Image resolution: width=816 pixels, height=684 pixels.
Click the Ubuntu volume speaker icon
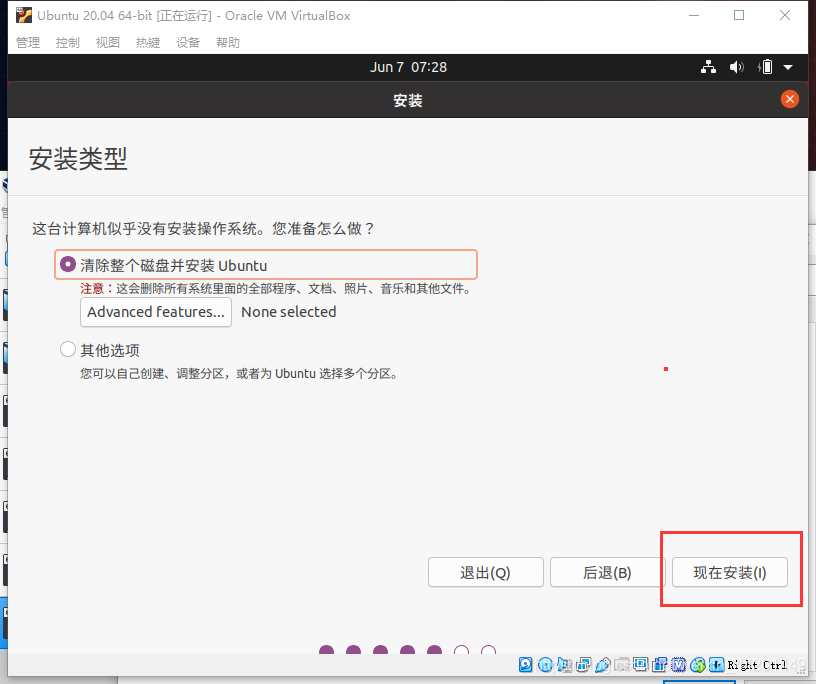click(x=736, y=67)
